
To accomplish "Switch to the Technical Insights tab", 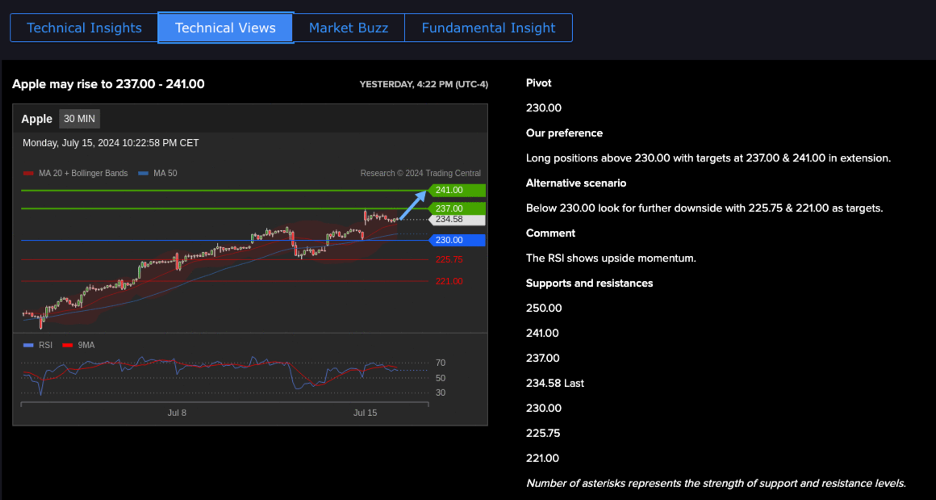I will point(84,28).
